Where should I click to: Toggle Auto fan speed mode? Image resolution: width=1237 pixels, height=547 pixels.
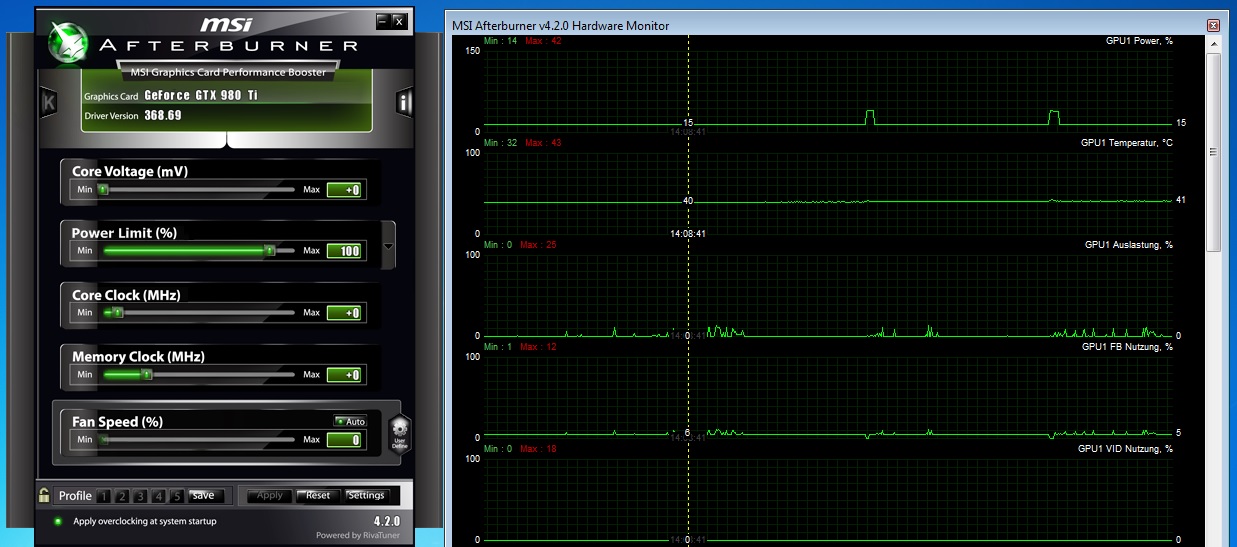click(x=351, y=421)
